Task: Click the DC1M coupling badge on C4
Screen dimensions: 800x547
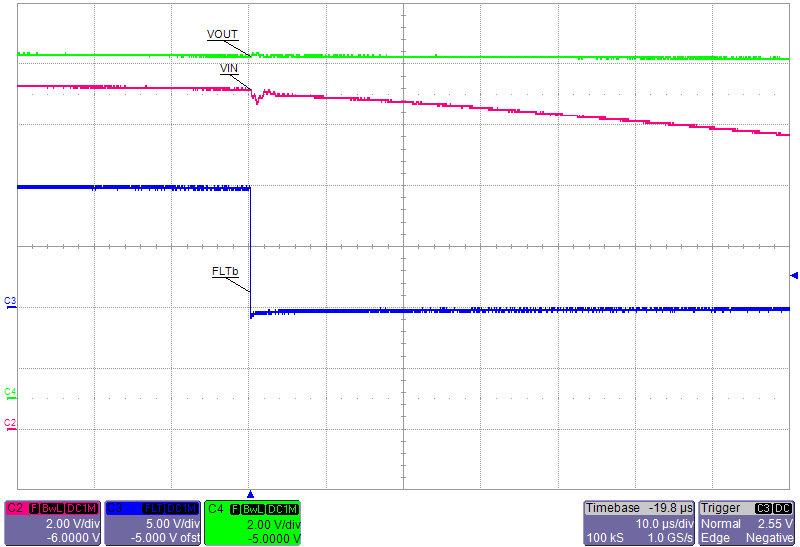Action: pyautogui.click(x=282, y=509)
